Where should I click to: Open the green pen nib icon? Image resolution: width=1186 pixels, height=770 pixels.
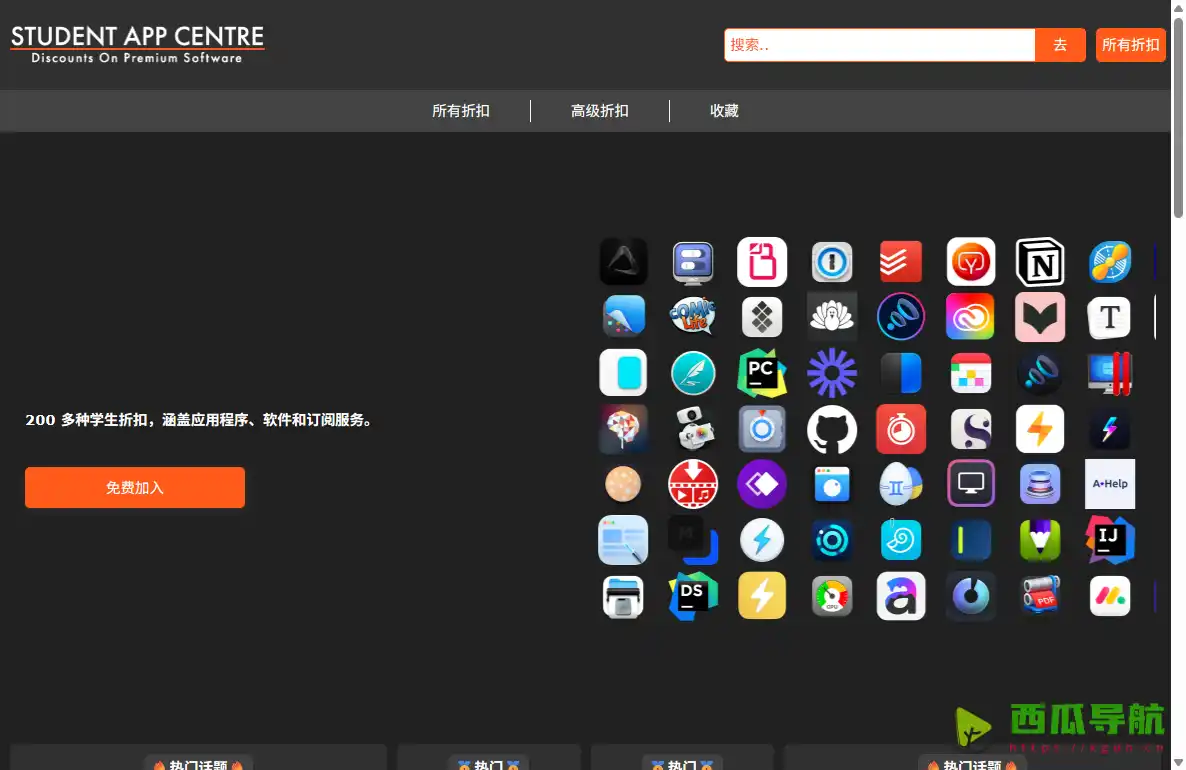click(x=1040, y=540)
